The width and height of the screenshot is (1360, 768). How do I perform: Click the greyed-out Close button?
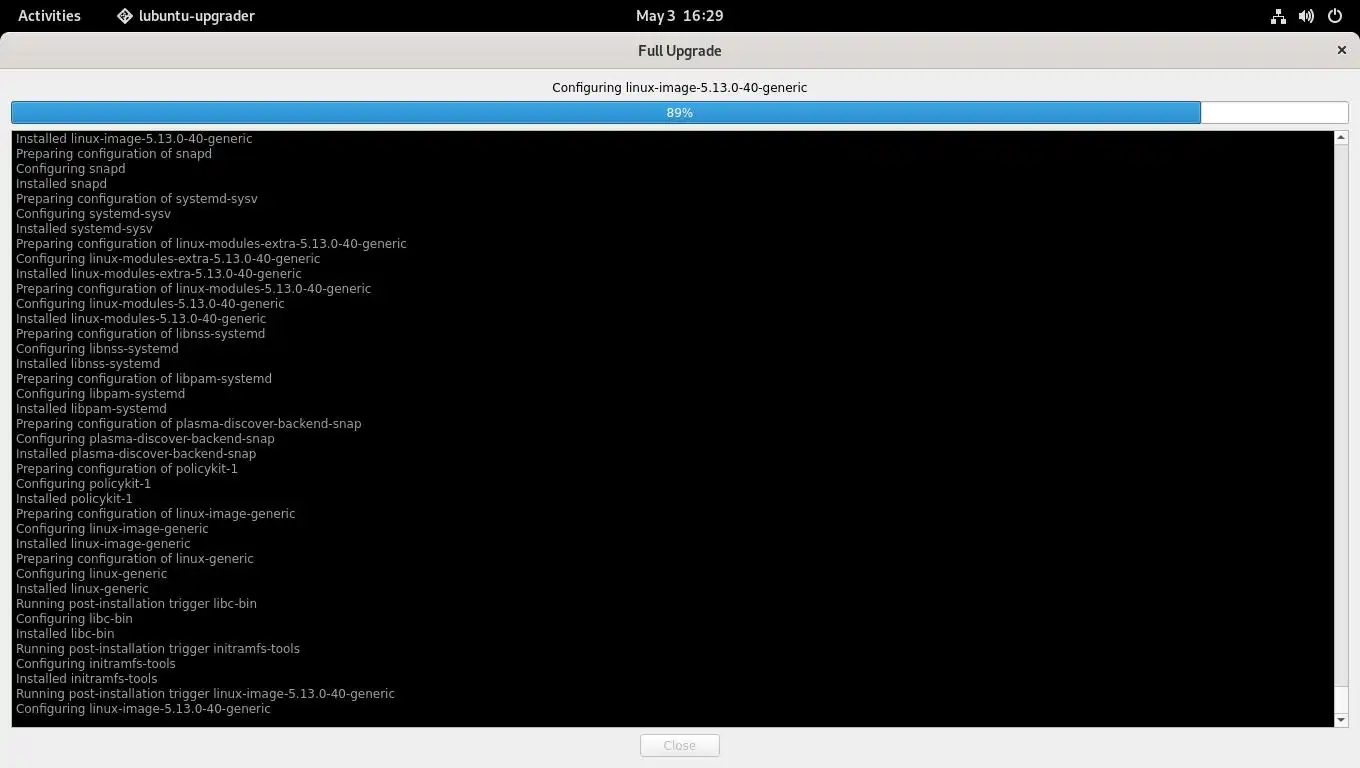[x=679, y=745]
